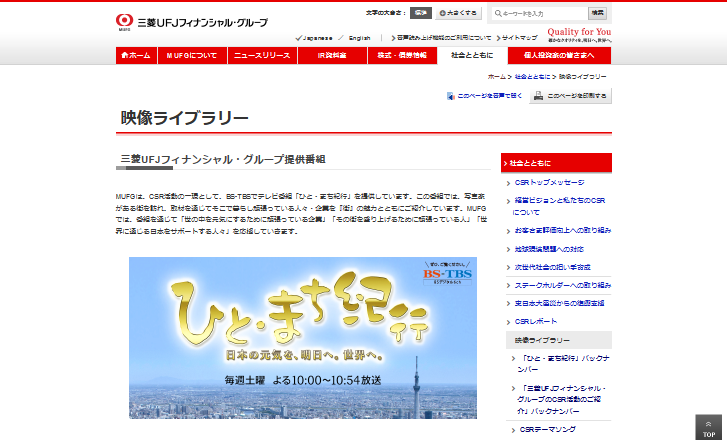The width and height of the screenshot is (727, 440).
Task: Click the magnifier icon in search box
Action: 498,13
